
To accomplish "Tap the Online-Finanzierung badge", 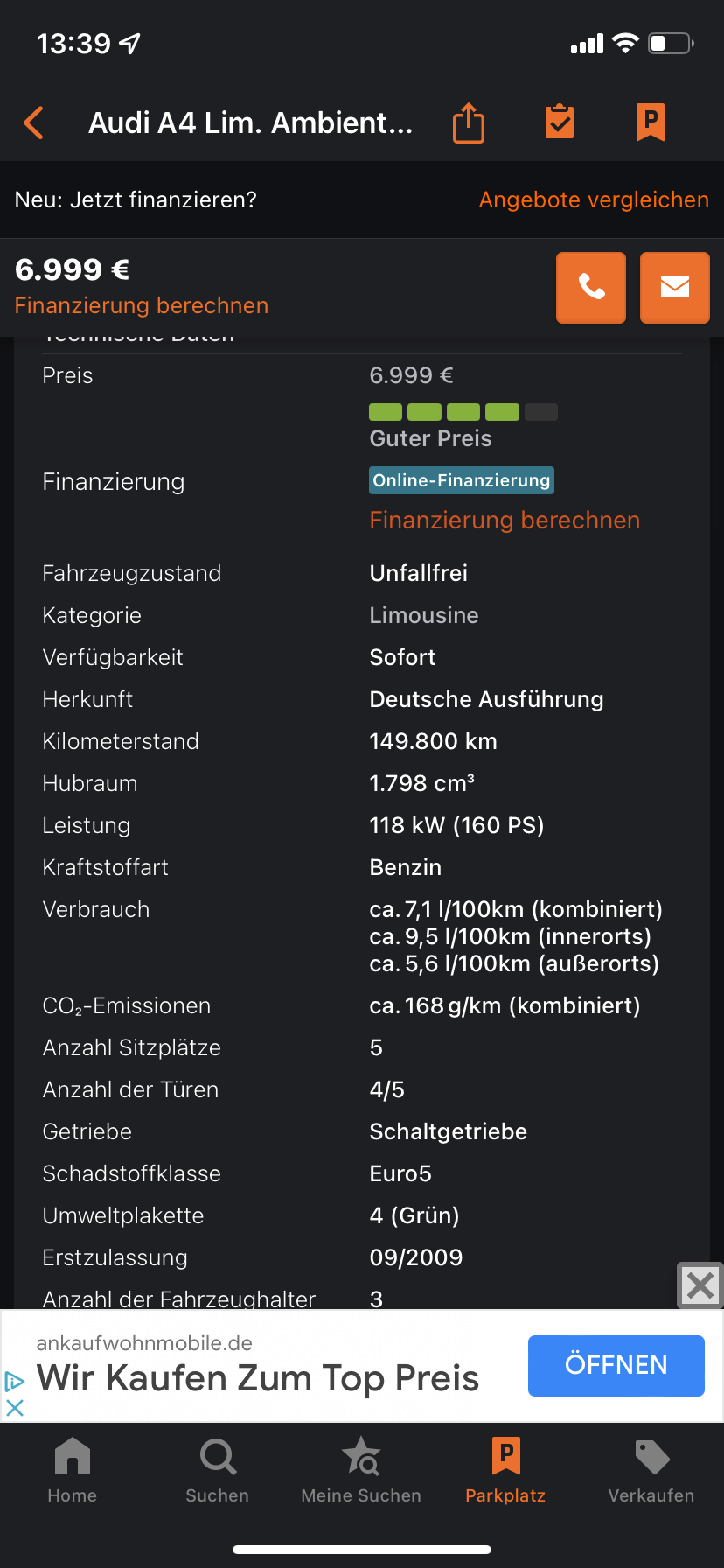I will click(461, 479).
